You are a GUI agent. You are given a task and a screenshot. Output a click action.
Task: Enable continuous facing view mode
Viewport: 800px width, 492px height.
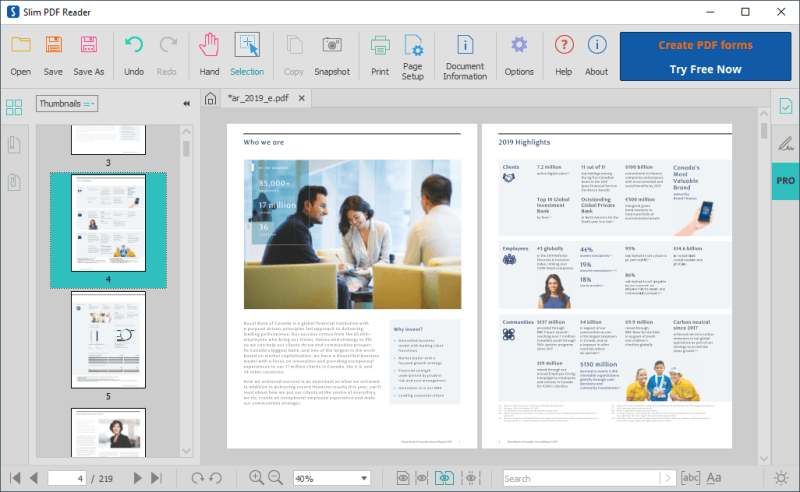pyautogui.click(x=470, y=478)
